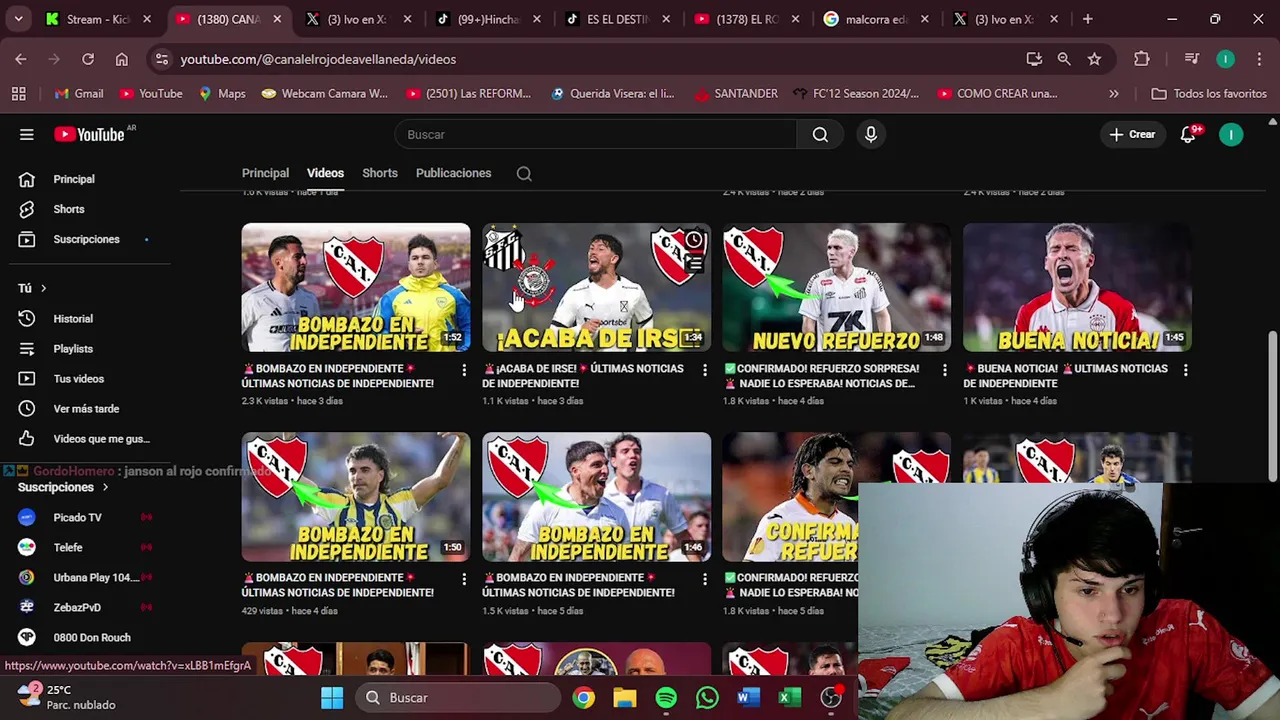
Task: Open Suscripciones in the sidebar
Action: pos(86,239)
